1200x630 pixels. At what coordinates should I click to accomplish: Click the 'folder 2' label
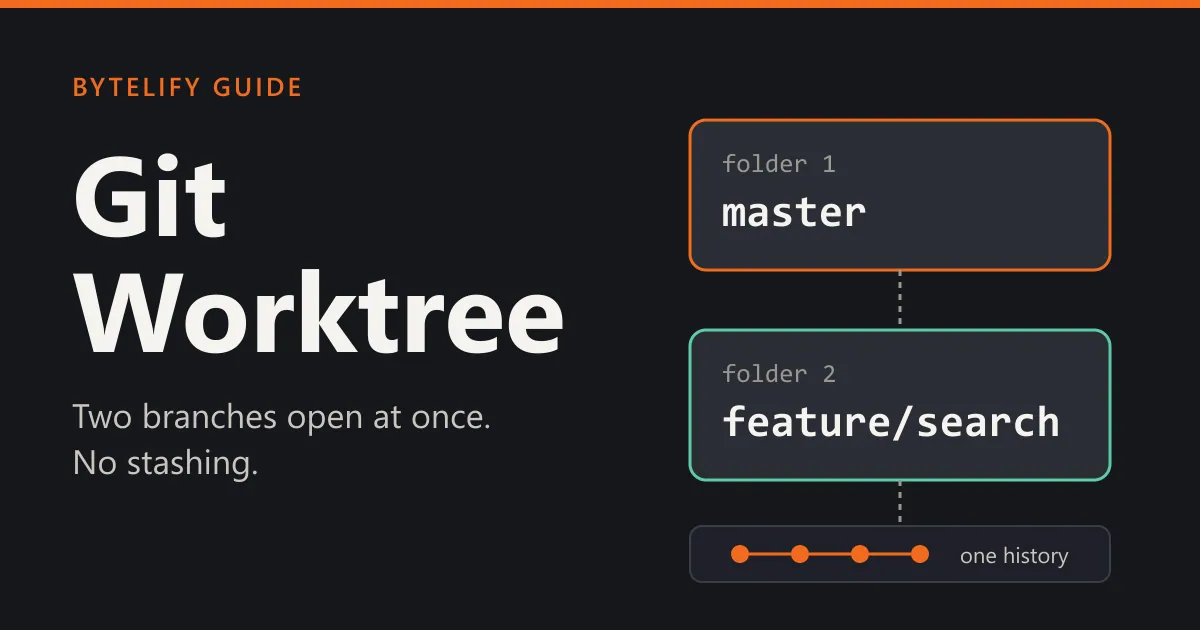coord(778,374)
